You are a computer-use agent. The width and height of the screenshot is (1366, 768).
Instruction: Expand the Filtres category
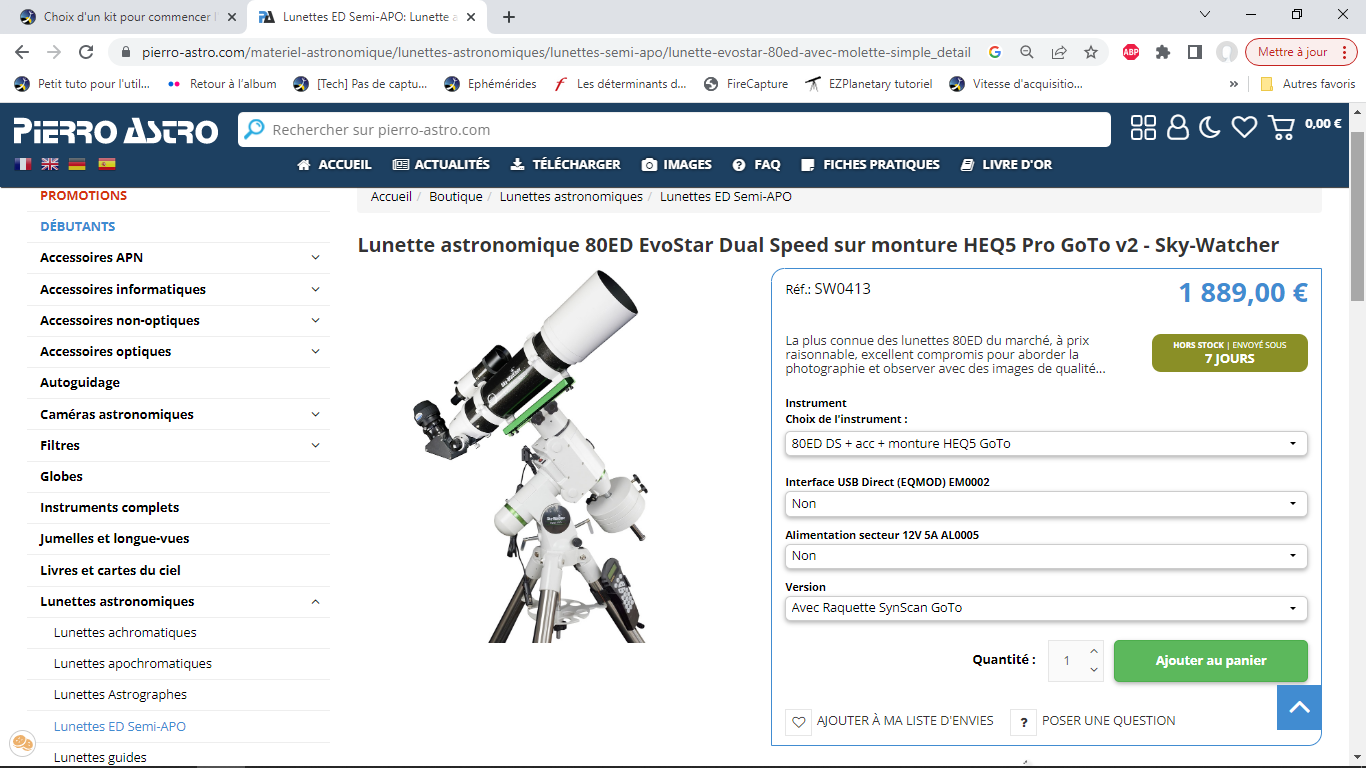[x=316, y=446]
